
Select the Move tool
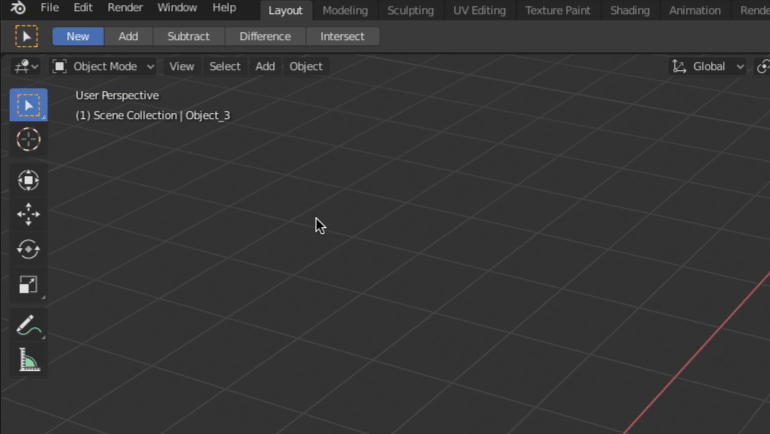click(x=28, y=215)
